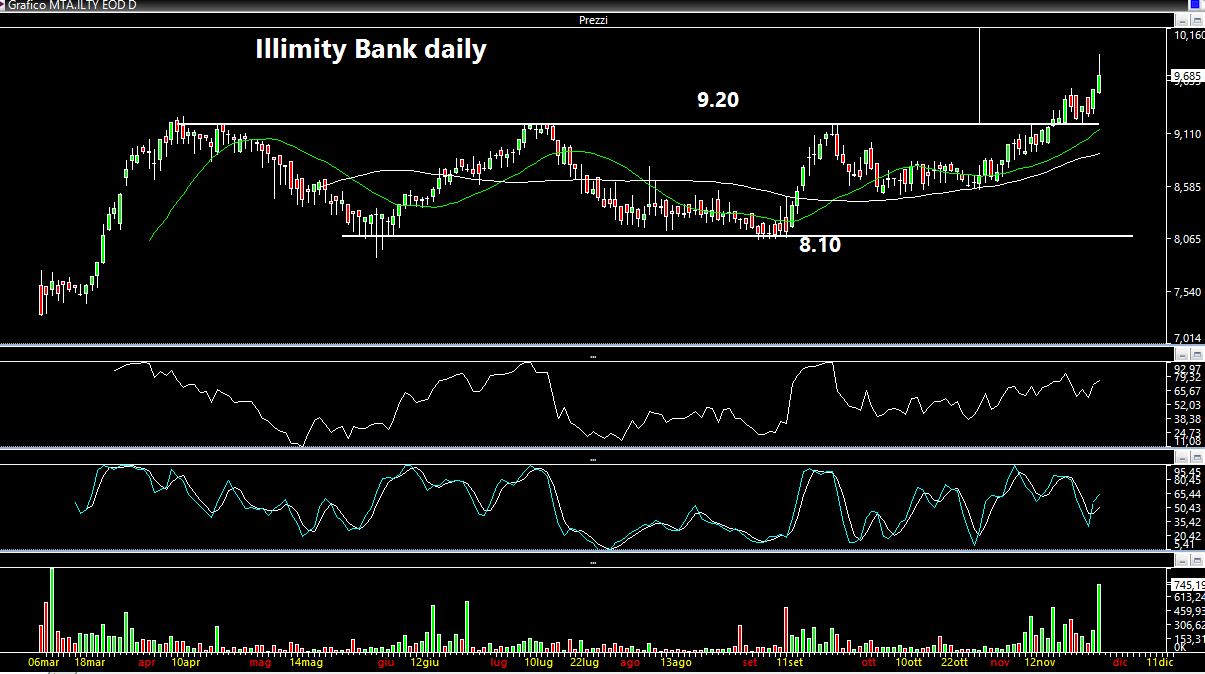Click the 745,19 volume axis tag

[1187, 585]
